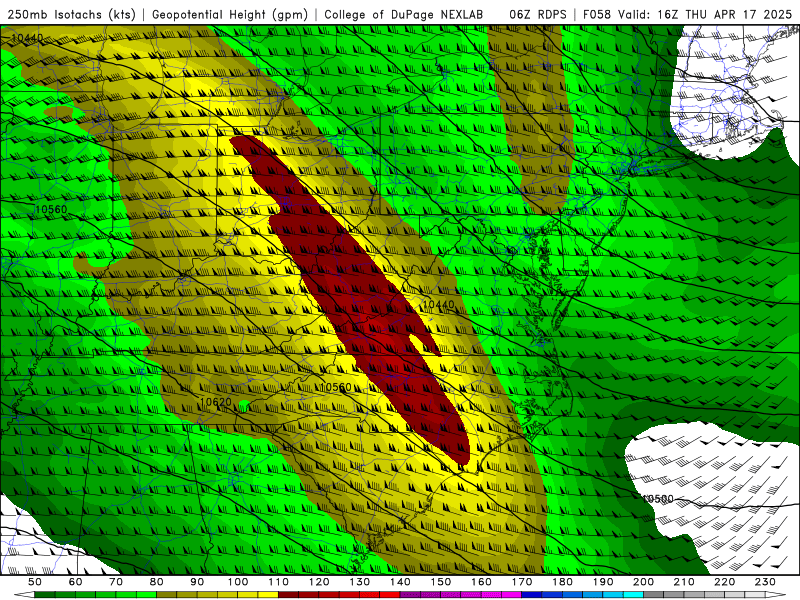Click the legend value 180
This screenshot has width=800, height=600.
(x=562, y=582)
